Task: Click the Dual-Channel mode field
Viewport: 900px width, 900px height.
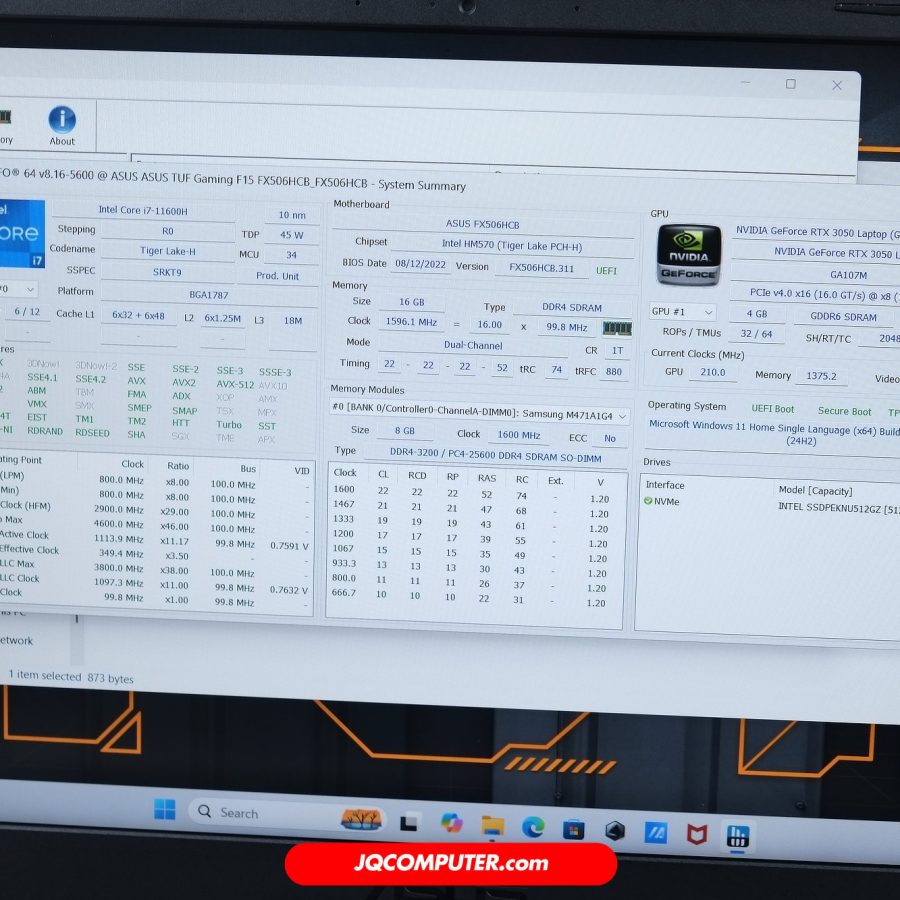Action: (x=473, y=345)
